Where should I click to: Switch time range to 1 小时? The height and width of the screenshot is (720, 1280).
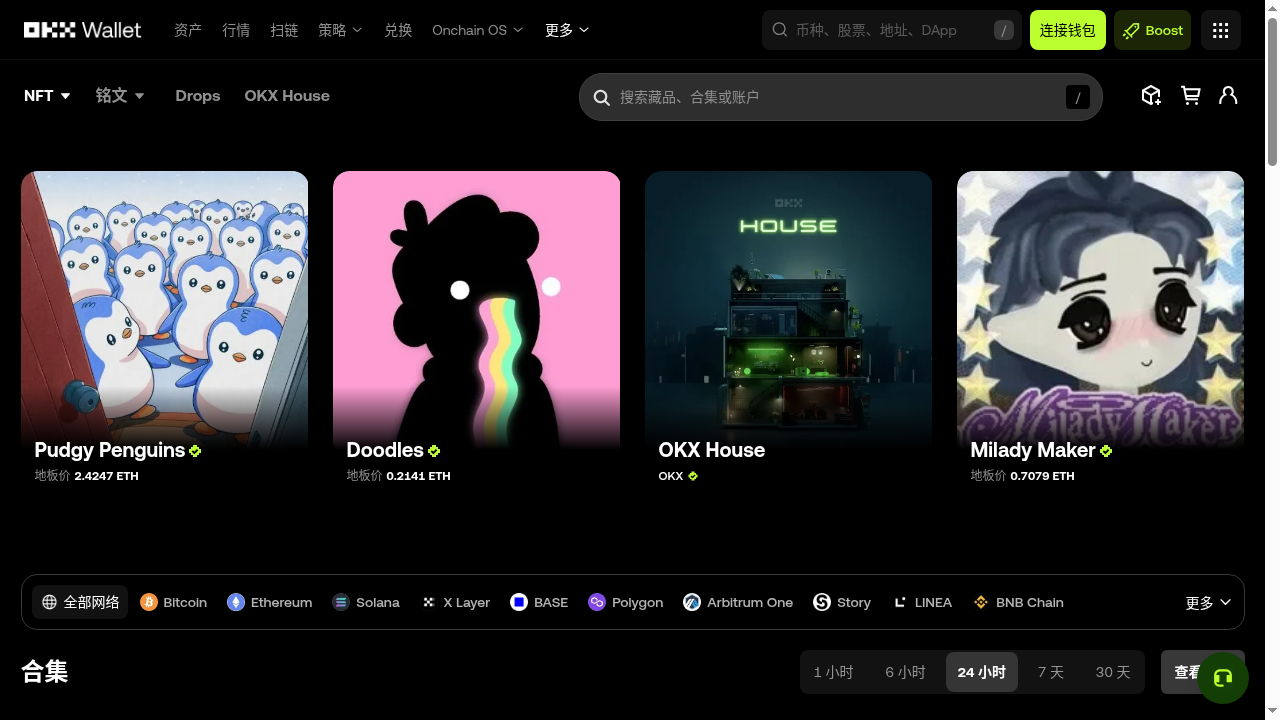[833, 672]
